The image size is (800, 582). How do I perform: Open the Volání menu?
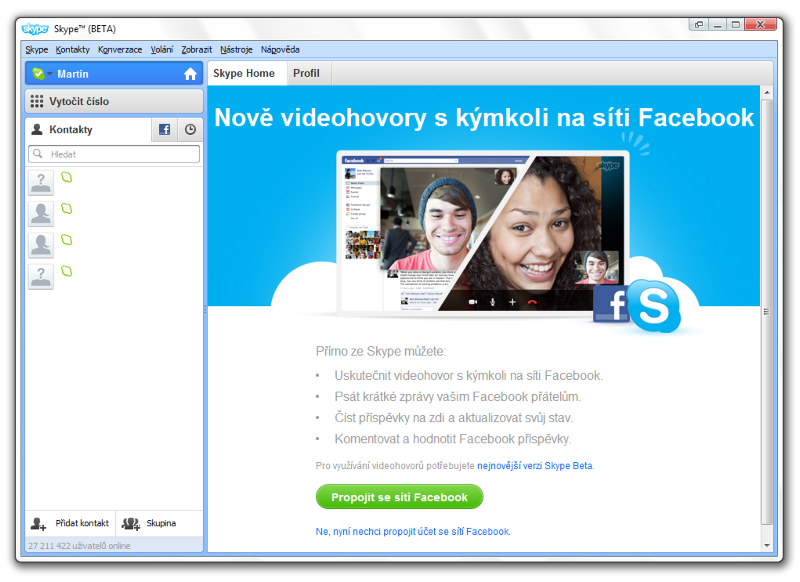(162, 49)
